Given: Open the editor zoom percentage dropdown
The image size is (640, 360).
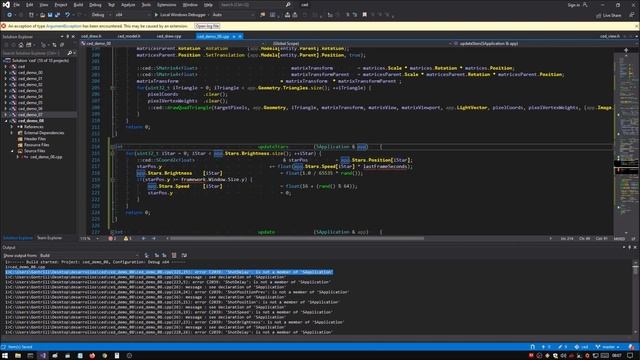Looking at the screenshot, I should tap(89, 238).
